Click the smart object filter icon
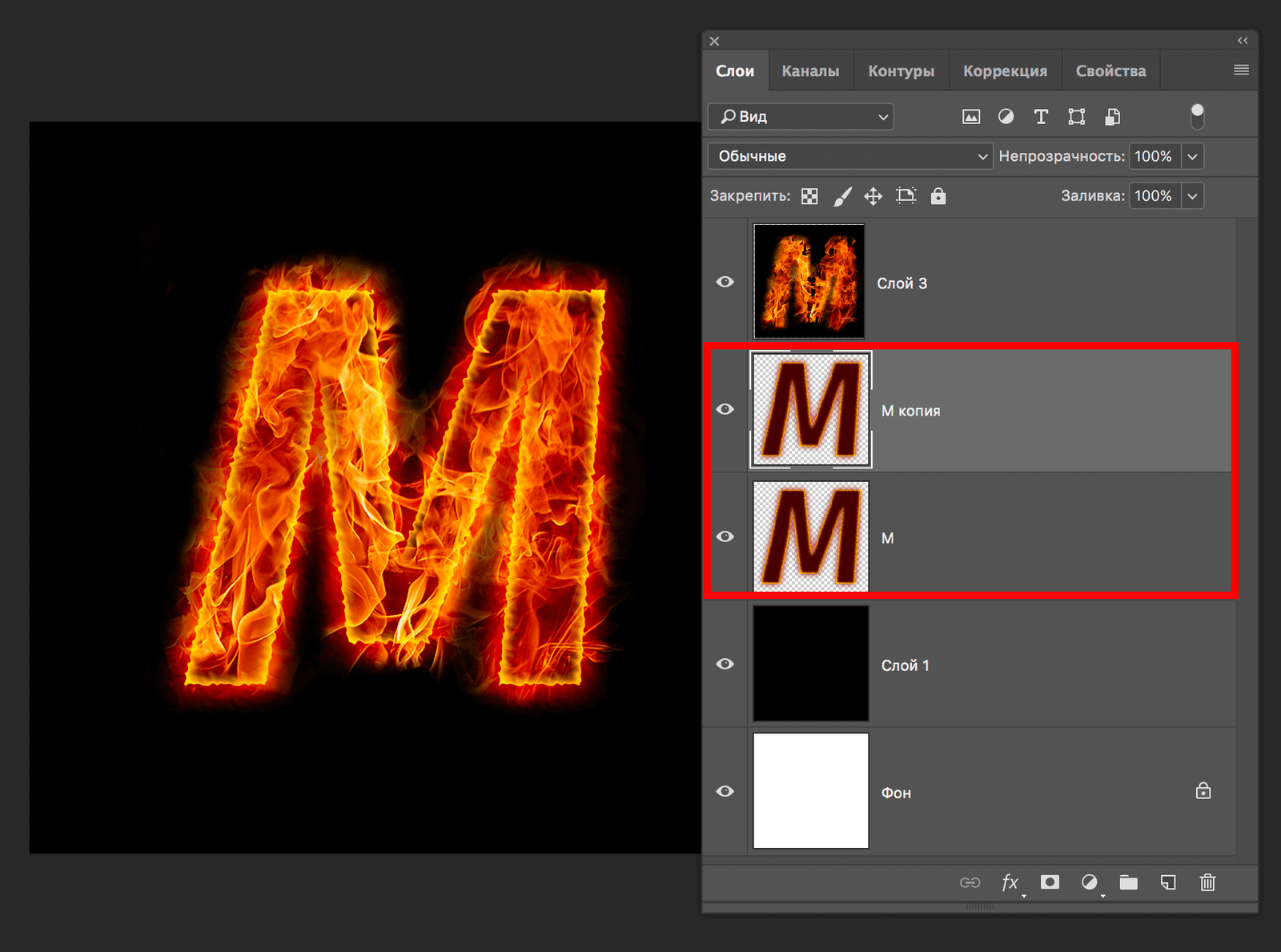 click(x=1112, y=117)
